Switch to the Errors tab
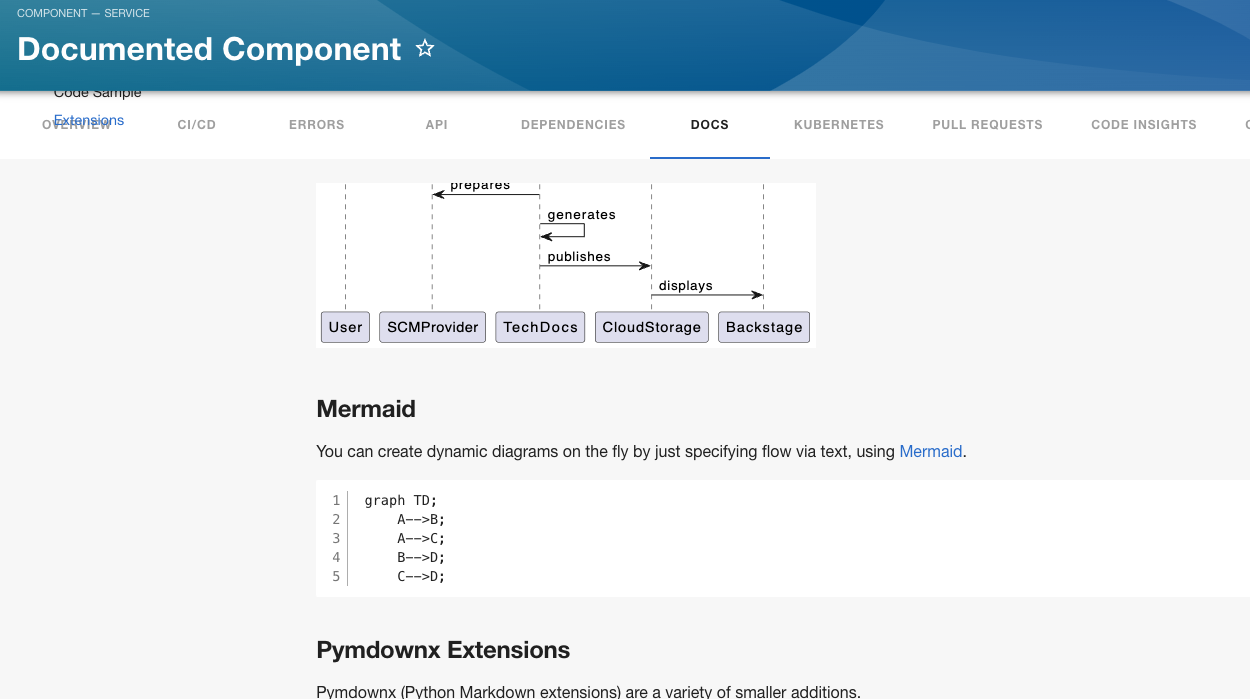The image size is (1250, 699). 316,124
